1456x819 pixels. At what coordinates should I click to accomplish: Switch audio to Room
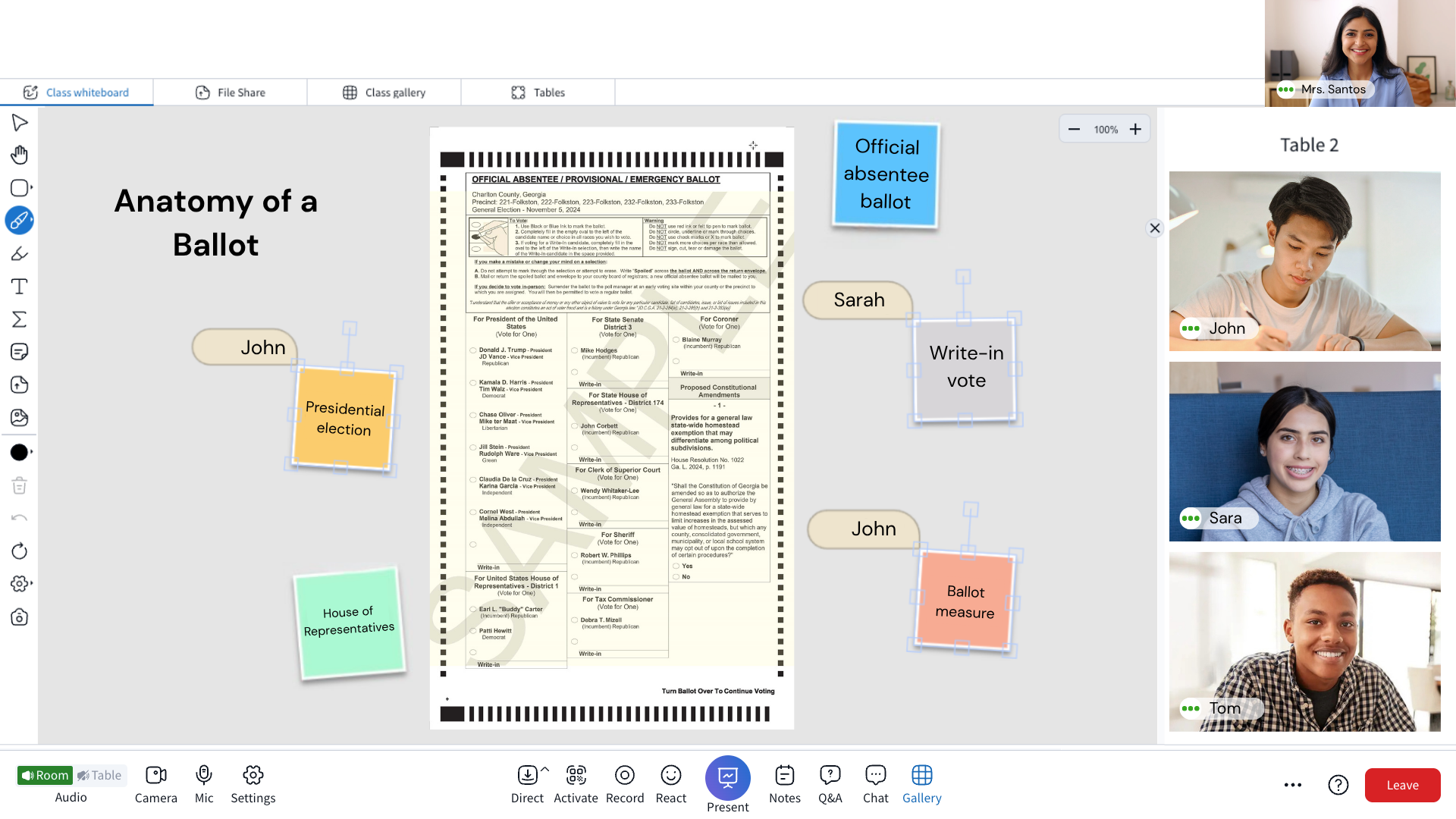45,775
